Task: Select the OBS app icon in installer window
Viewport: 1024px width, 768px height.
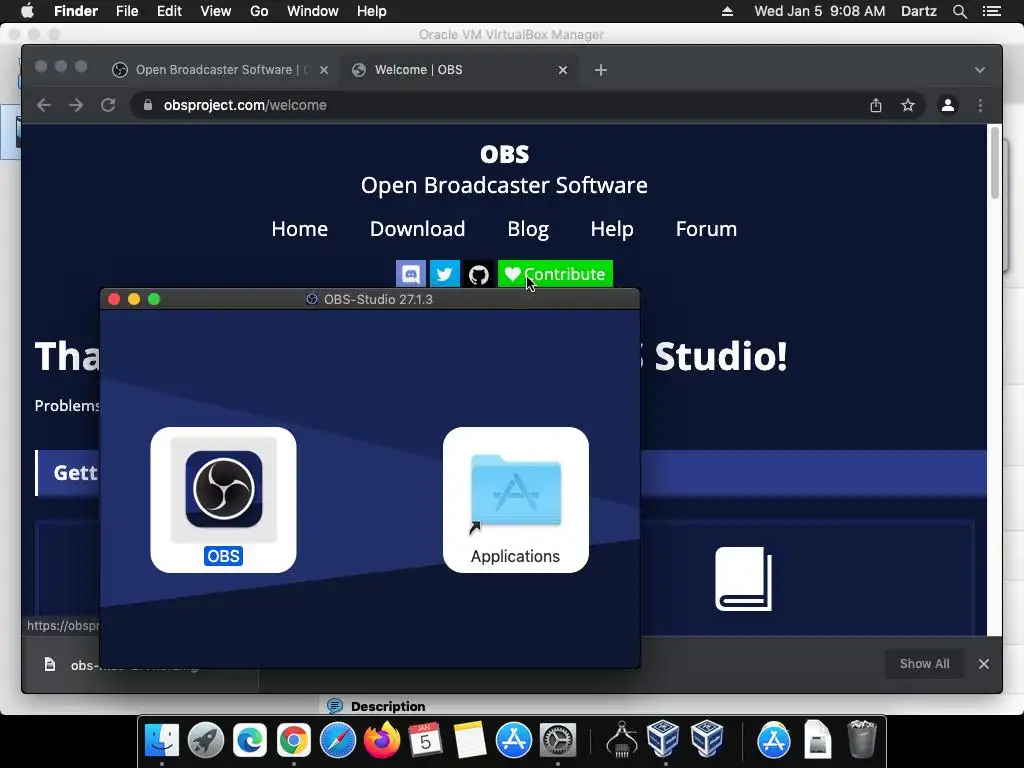Action: tap(223, 489)
